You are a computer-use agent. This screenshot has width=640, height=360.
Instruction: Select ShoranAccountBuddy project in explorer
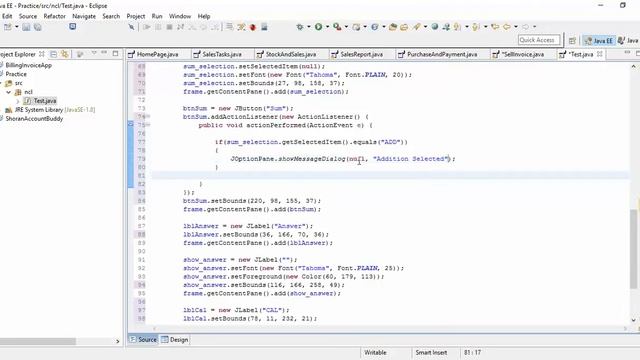34,119
